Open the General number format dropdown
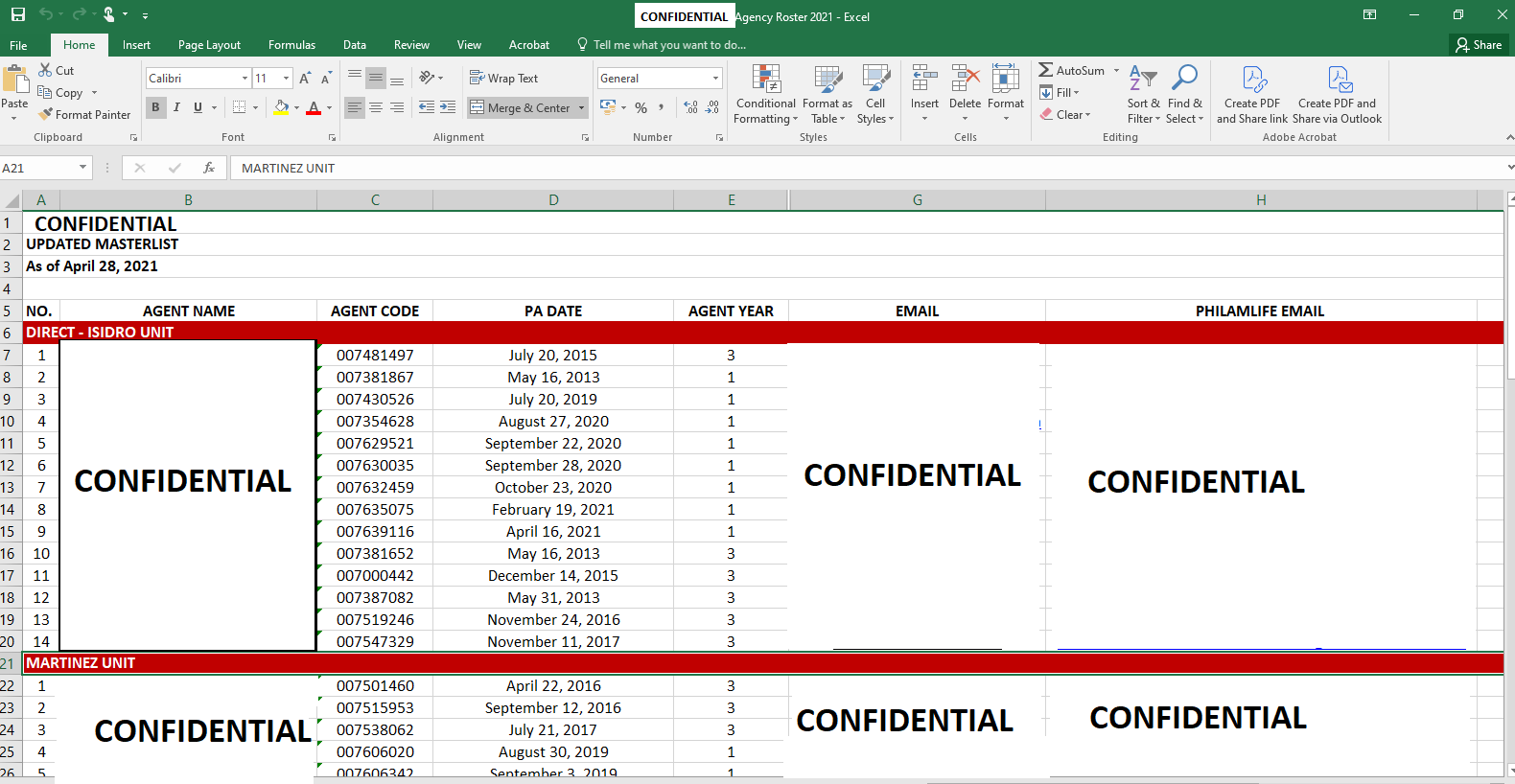The width and height of the screenshot is (1515, 784). [715, 78]
